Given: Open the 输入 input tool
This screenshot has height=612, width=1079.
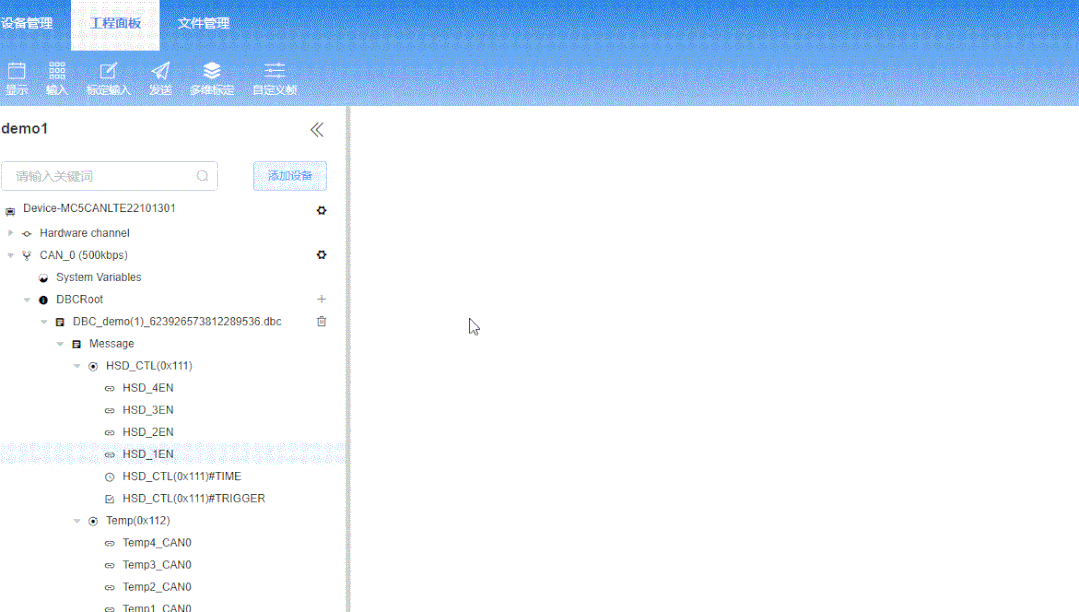Looking at the screenshot, I should (57, 78).
